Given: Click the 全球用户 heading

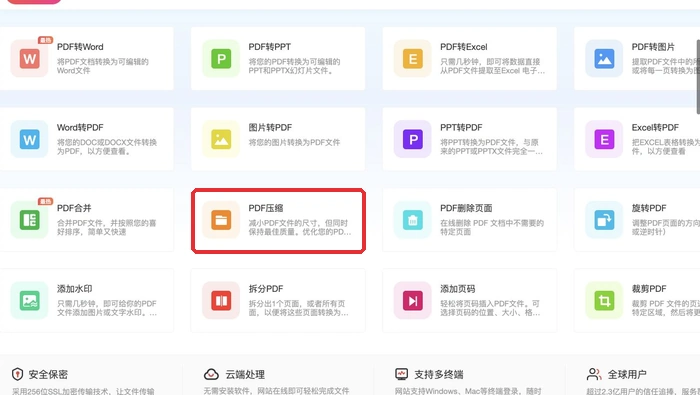Looking at the screenshot, I should (x=627, y=374).
